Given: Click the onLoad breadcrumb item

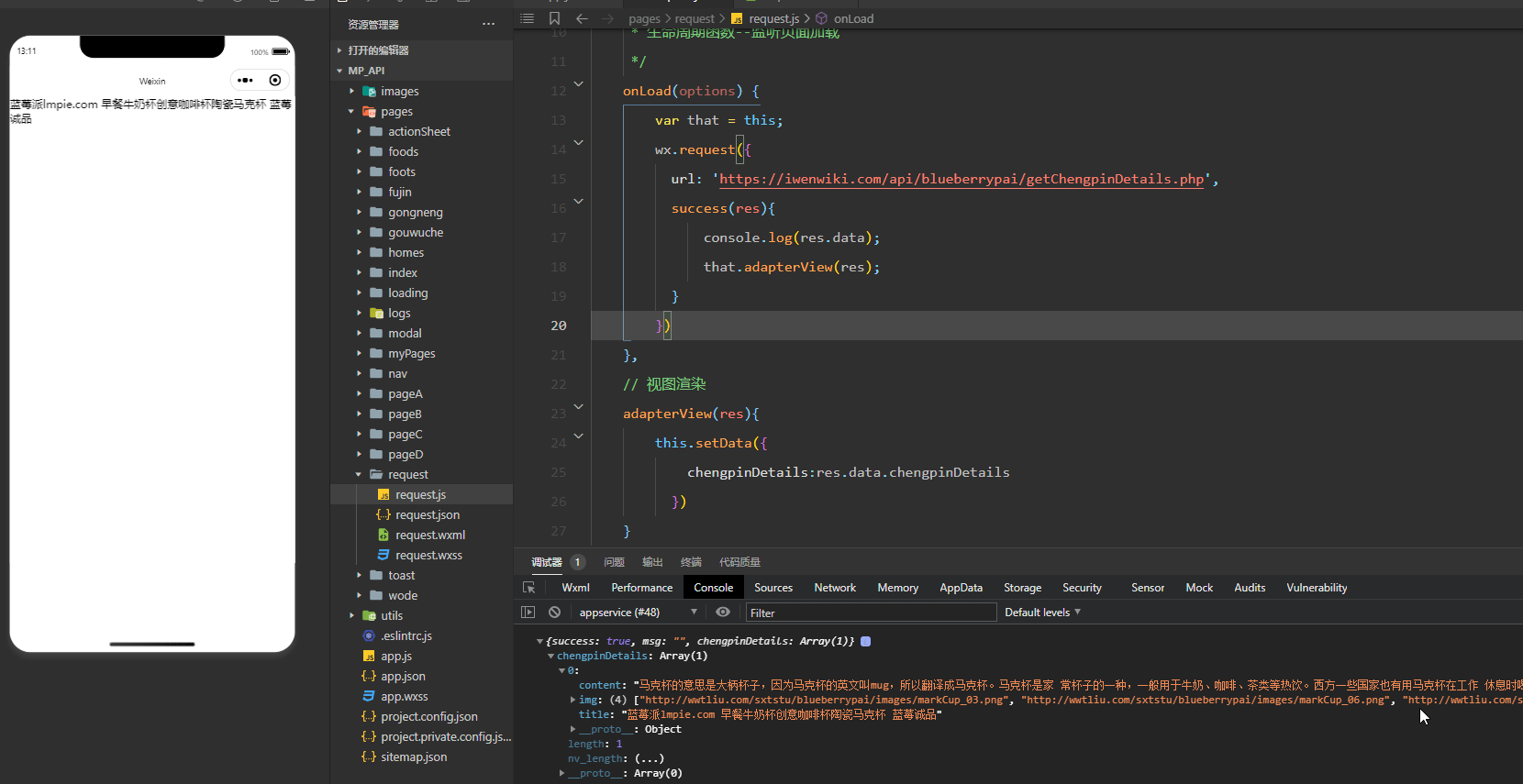Looking at the screenshot, I should 853,18.
